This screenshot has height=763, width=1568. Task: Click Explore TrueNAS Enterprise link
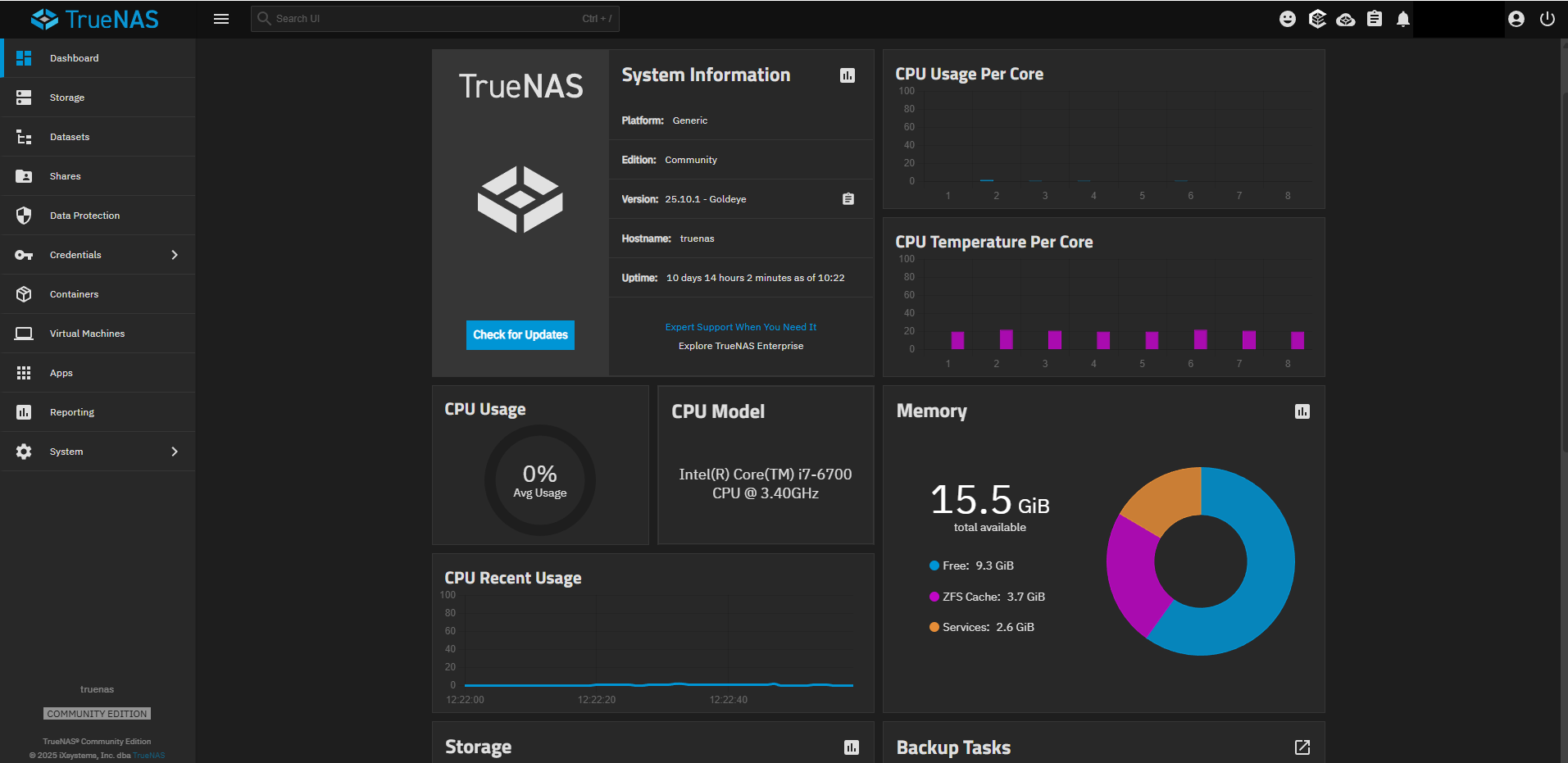741,346
